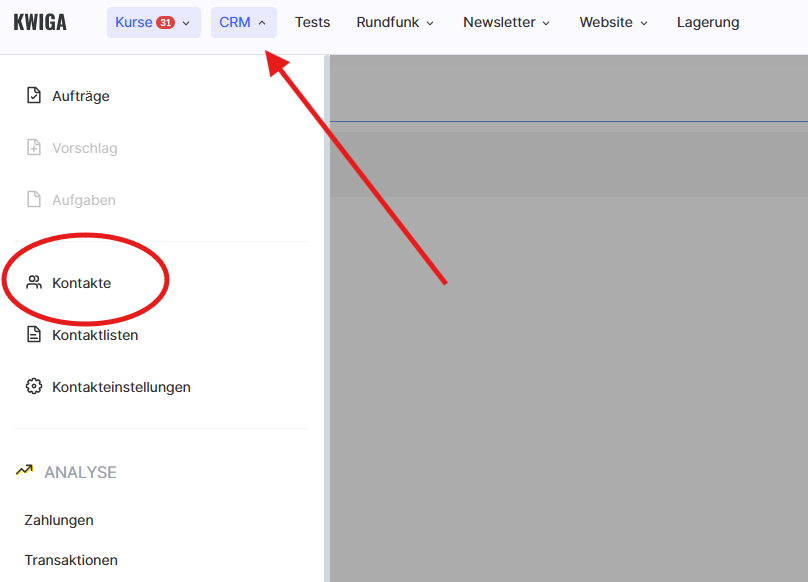The image size is (808, 582).
Task: Click the red 31 badge on Kurse
Action: click(165, 22)
